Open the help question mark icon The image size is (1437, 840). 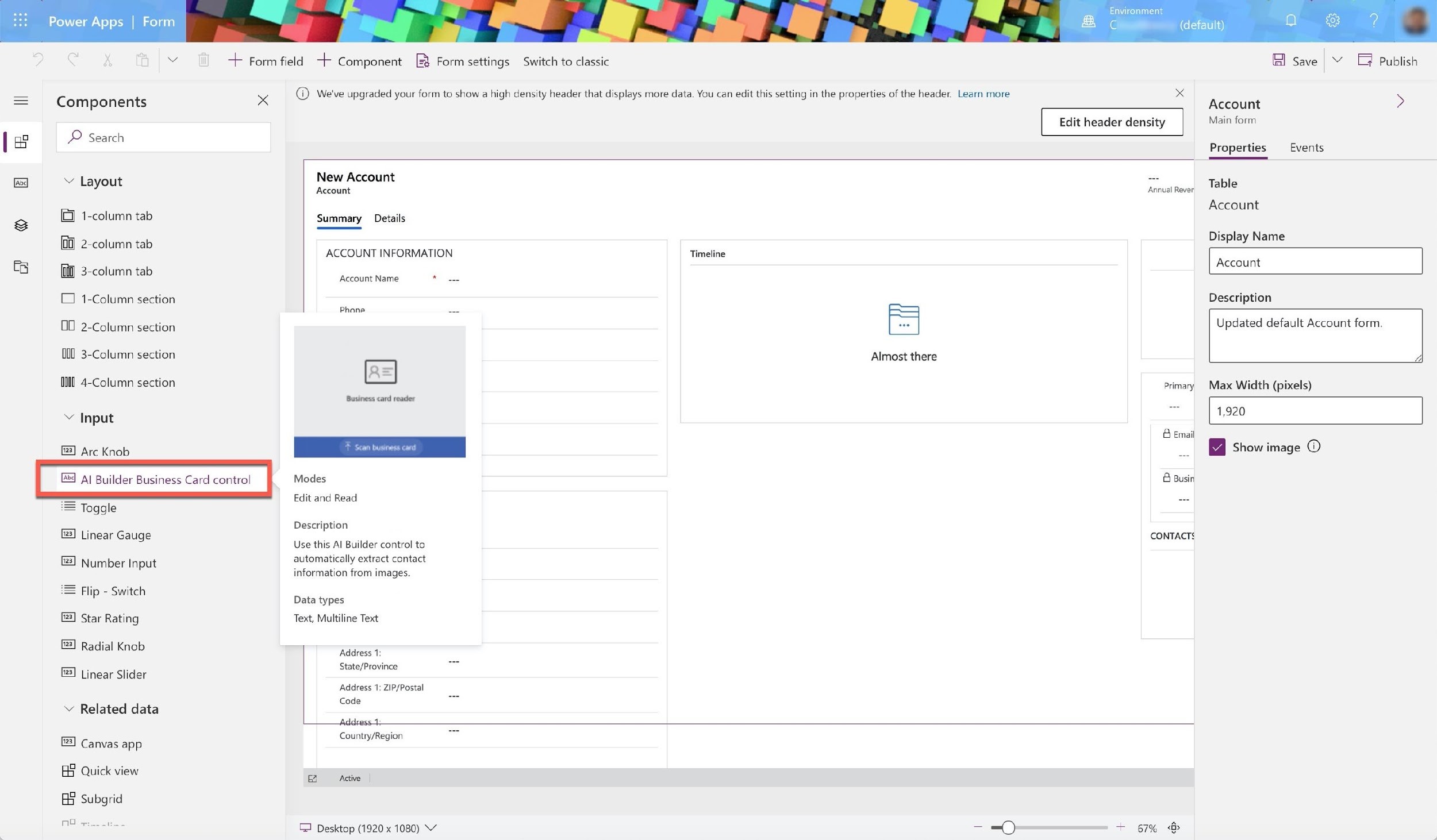[x=1374, y=21]
